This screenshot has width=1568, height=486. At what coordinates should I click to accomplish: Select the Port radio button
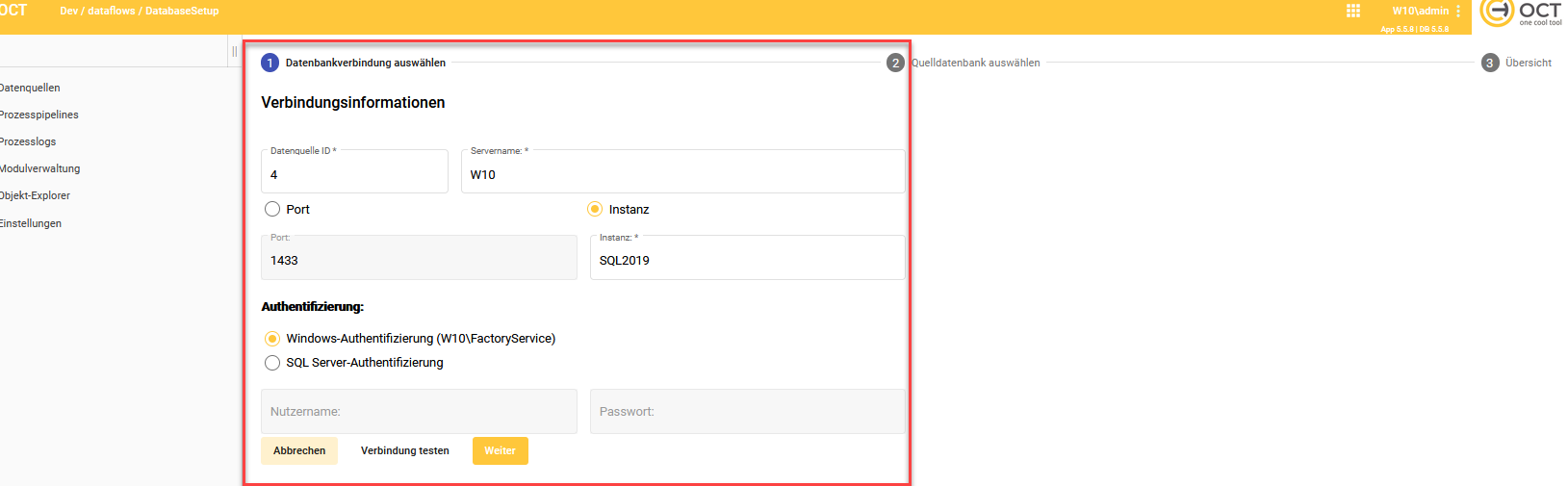pos(272,209)
